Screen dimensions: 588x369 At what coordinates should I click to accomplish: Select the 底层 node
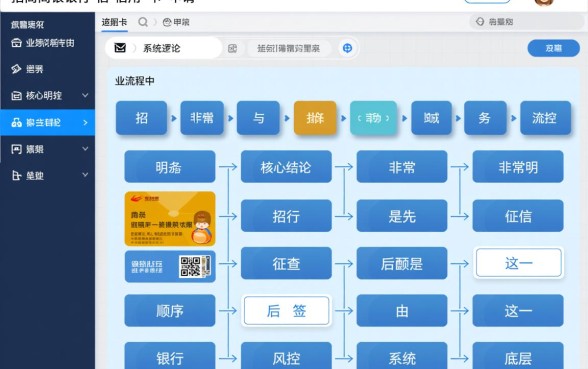518,356
